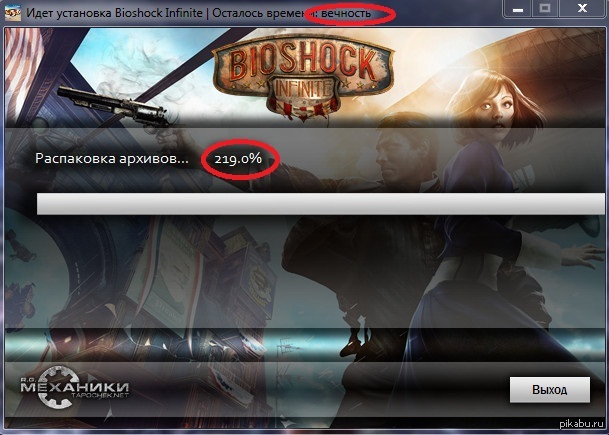The width and height of the screenshot is (609, 435).
Task: Close the Bioshock Infinite installer window
Action: point(582,9)
